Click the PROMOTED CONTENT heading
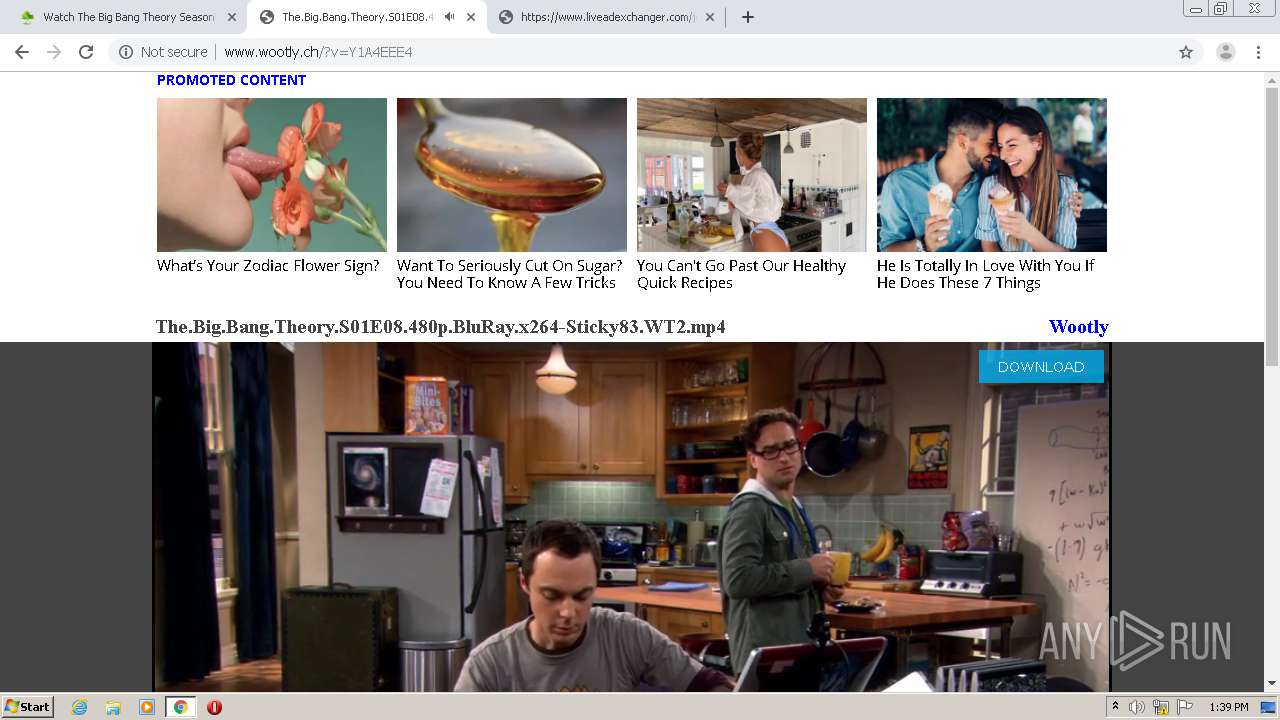 coord(231,80)
